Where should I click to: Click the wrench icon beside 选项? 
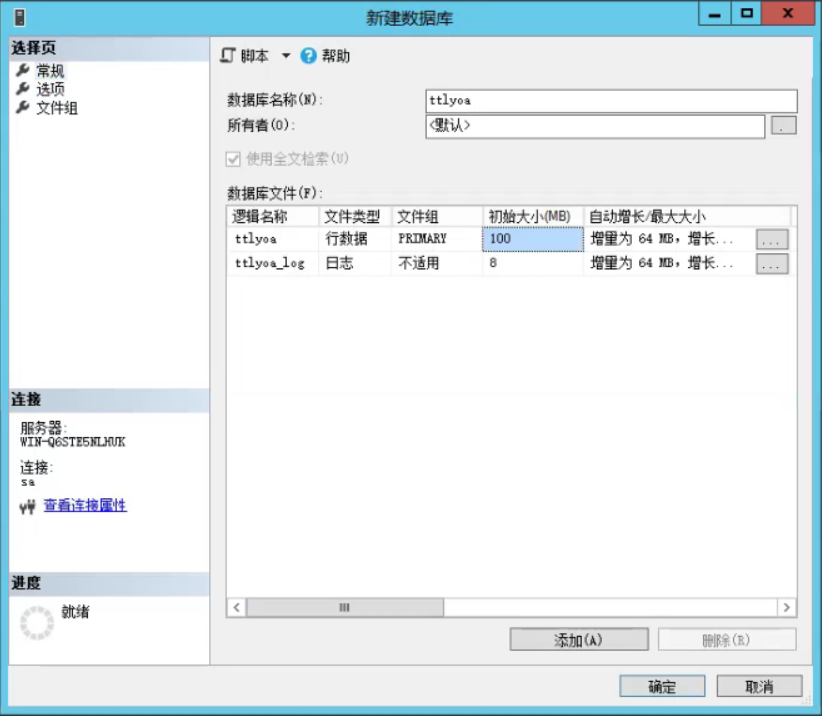tap(23, 89)
